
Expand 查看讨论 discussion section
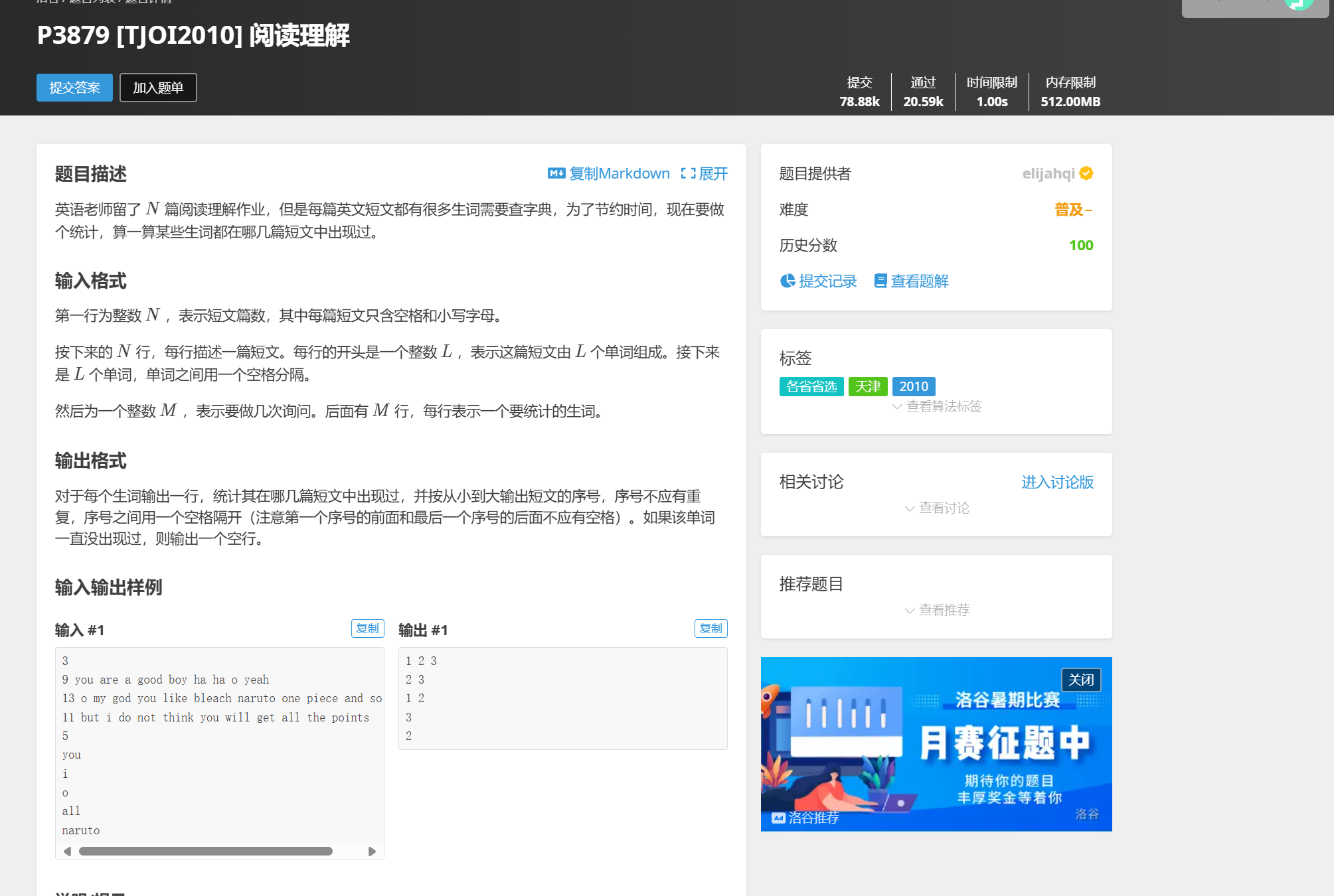[x=936, y=508]
